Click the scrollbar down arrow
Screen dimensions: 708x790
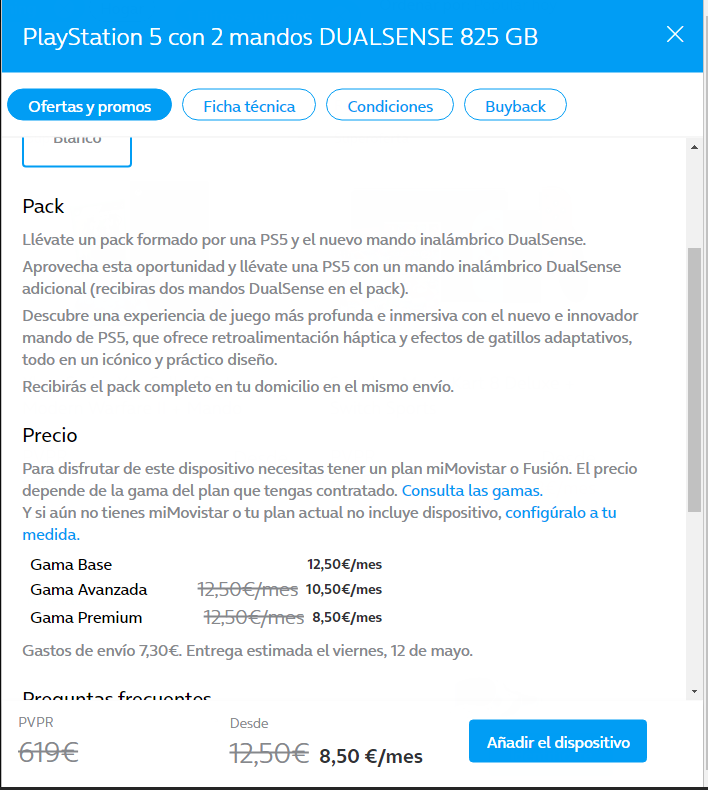[694, 691]
